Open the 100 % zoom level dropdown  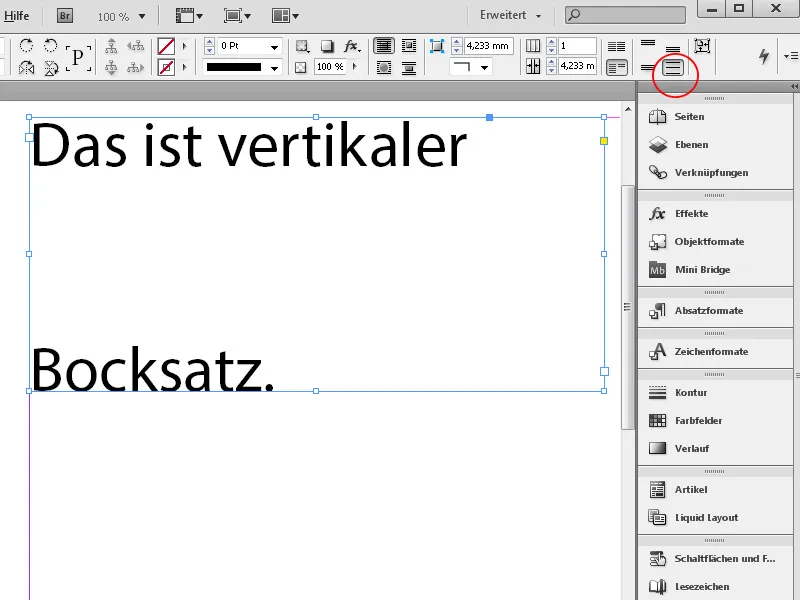142,17
